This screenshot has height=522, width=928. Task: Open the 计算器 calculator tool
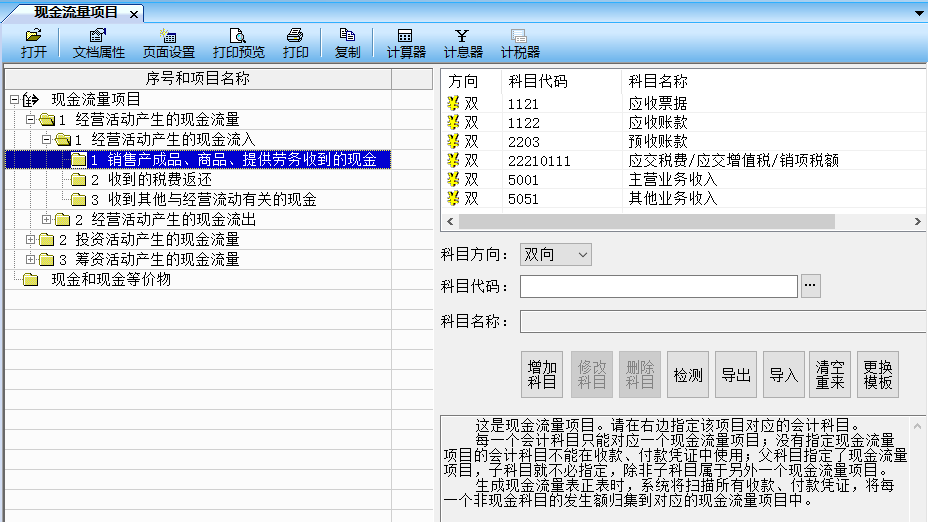pos(406,43)
